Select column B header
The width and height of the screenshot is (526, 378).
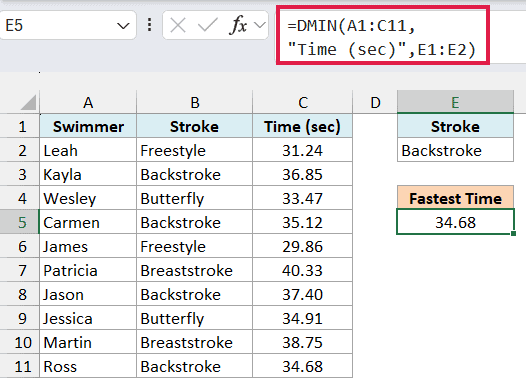[195, 102]
